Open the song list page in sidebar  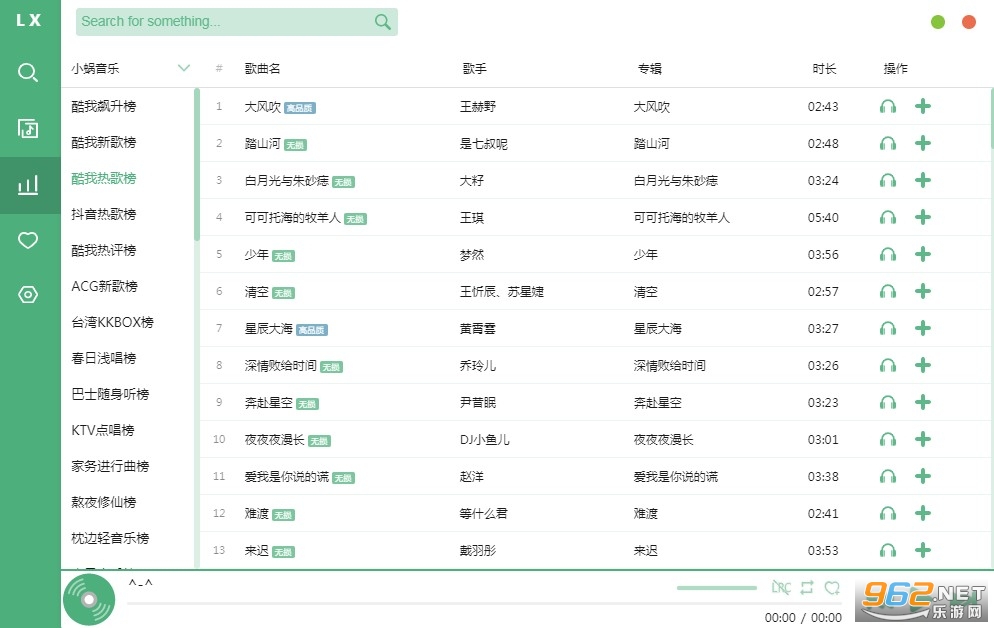tap(29, 128)
